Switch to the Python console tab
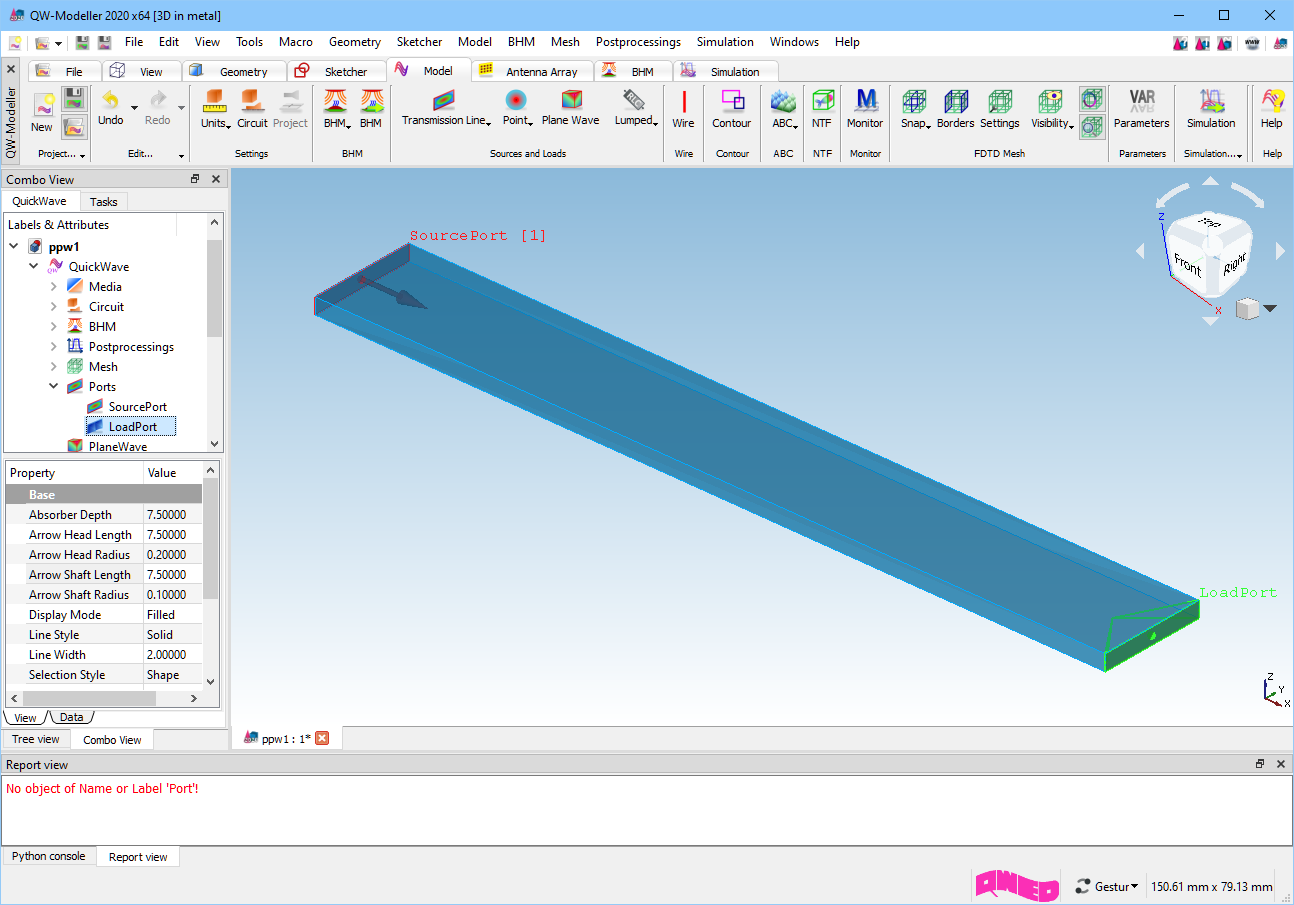 point(49,856)
